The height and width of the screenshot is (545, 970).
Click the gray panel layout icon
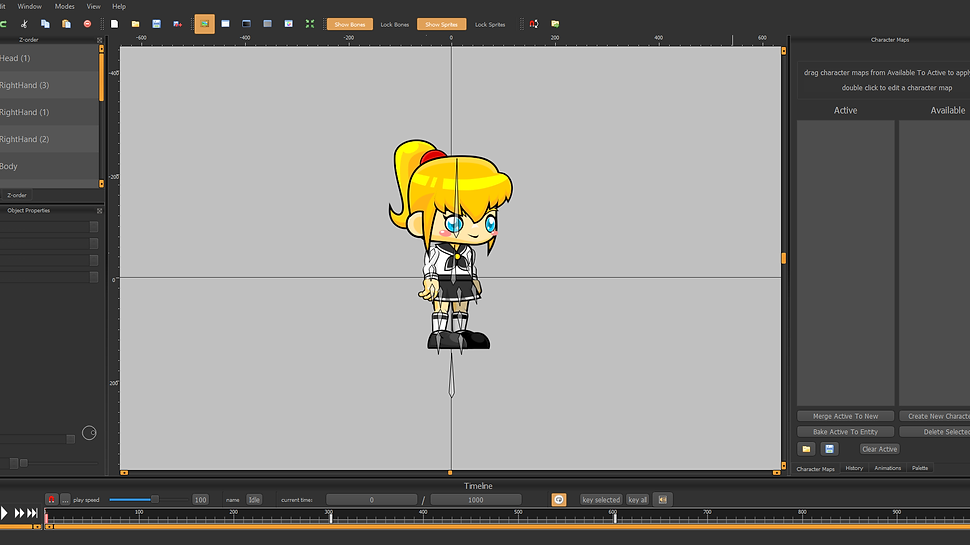point(268,24)
